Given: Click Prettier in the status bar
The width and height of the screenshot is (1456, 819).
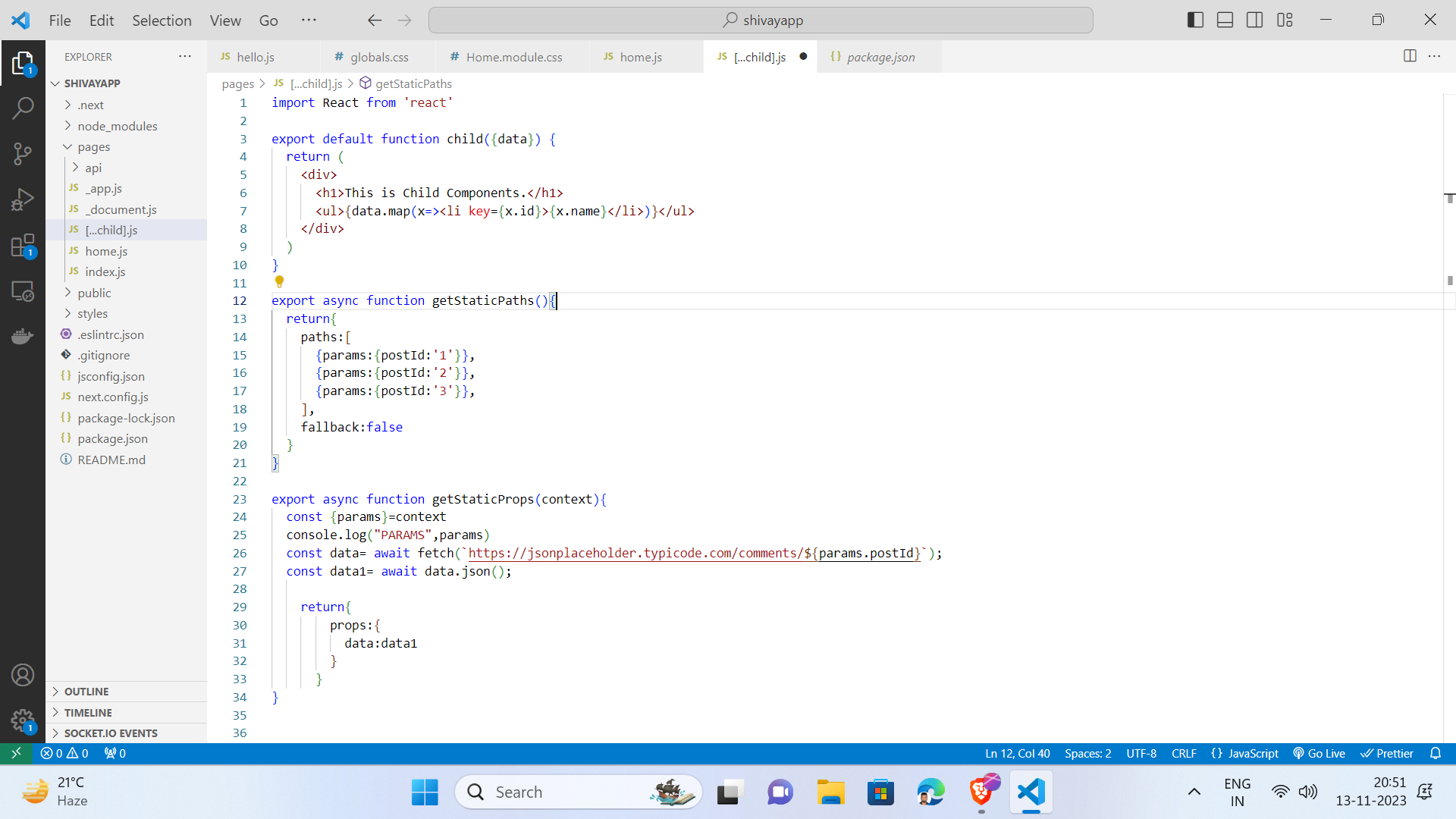Looking at the screenshot, I should tap(1388, 753).
